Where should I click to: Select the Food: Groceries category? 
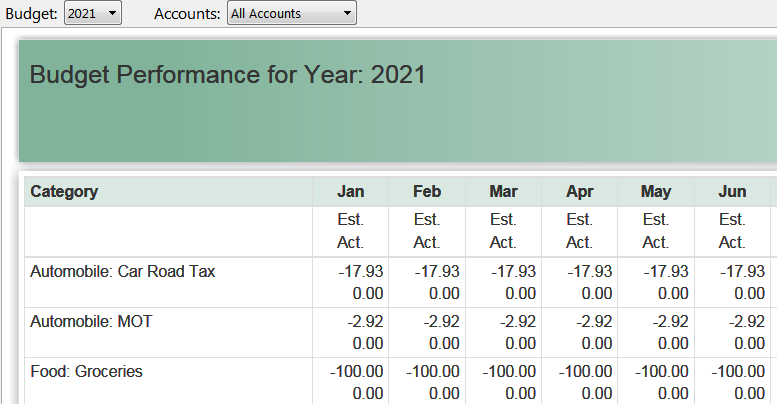click(87, 371)
